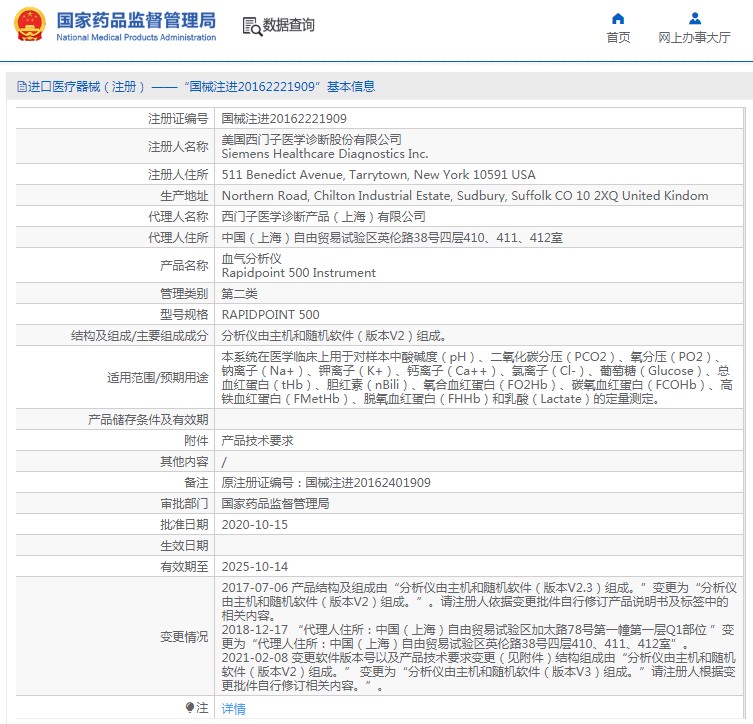
Task: Click the 生产地址 row label
Action: click(x=184, y=196)
